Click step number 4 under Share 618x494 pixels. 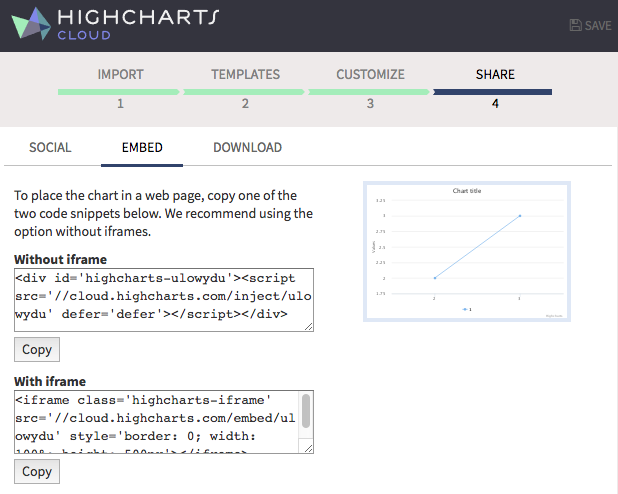[x=495, y=104]
